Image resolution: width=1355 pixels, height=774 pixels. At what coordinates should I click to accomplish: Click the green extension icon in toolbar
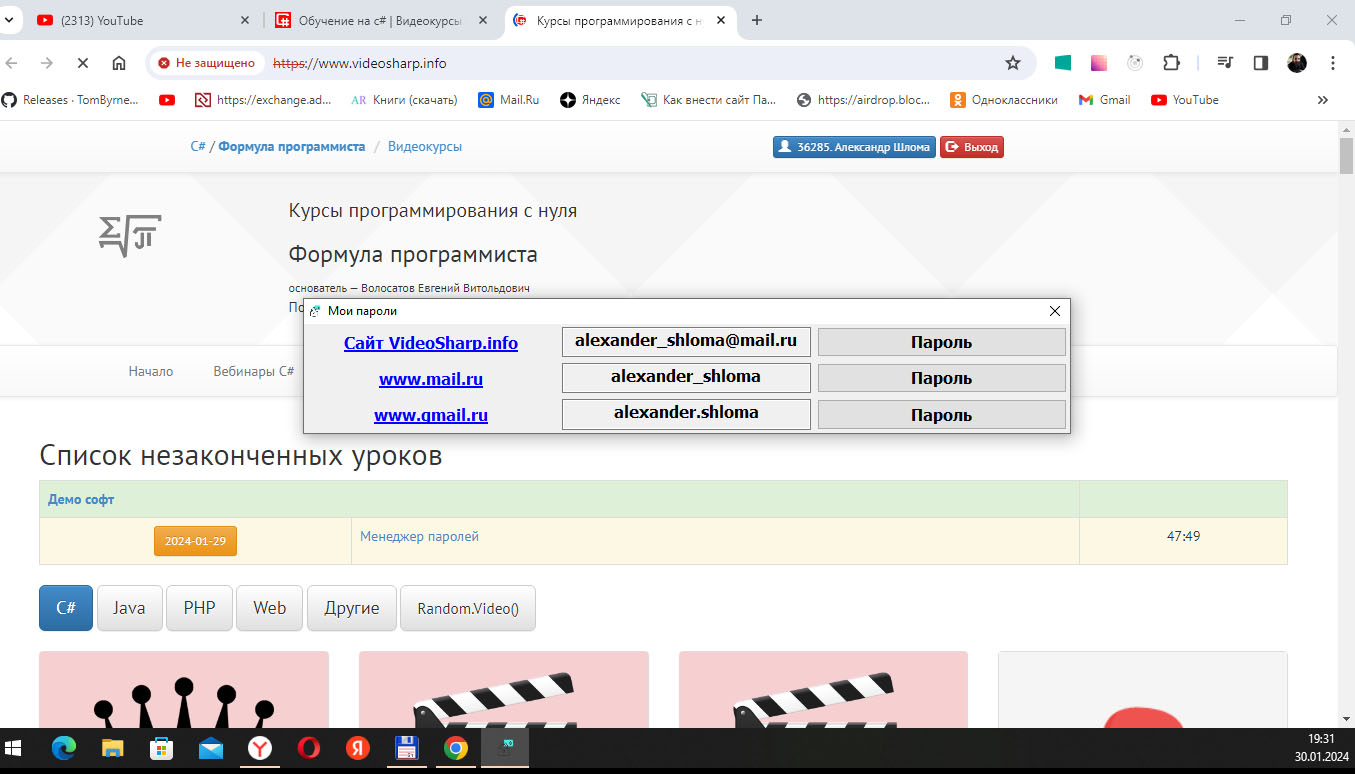pyautogui.click(x=1063, y=63)
